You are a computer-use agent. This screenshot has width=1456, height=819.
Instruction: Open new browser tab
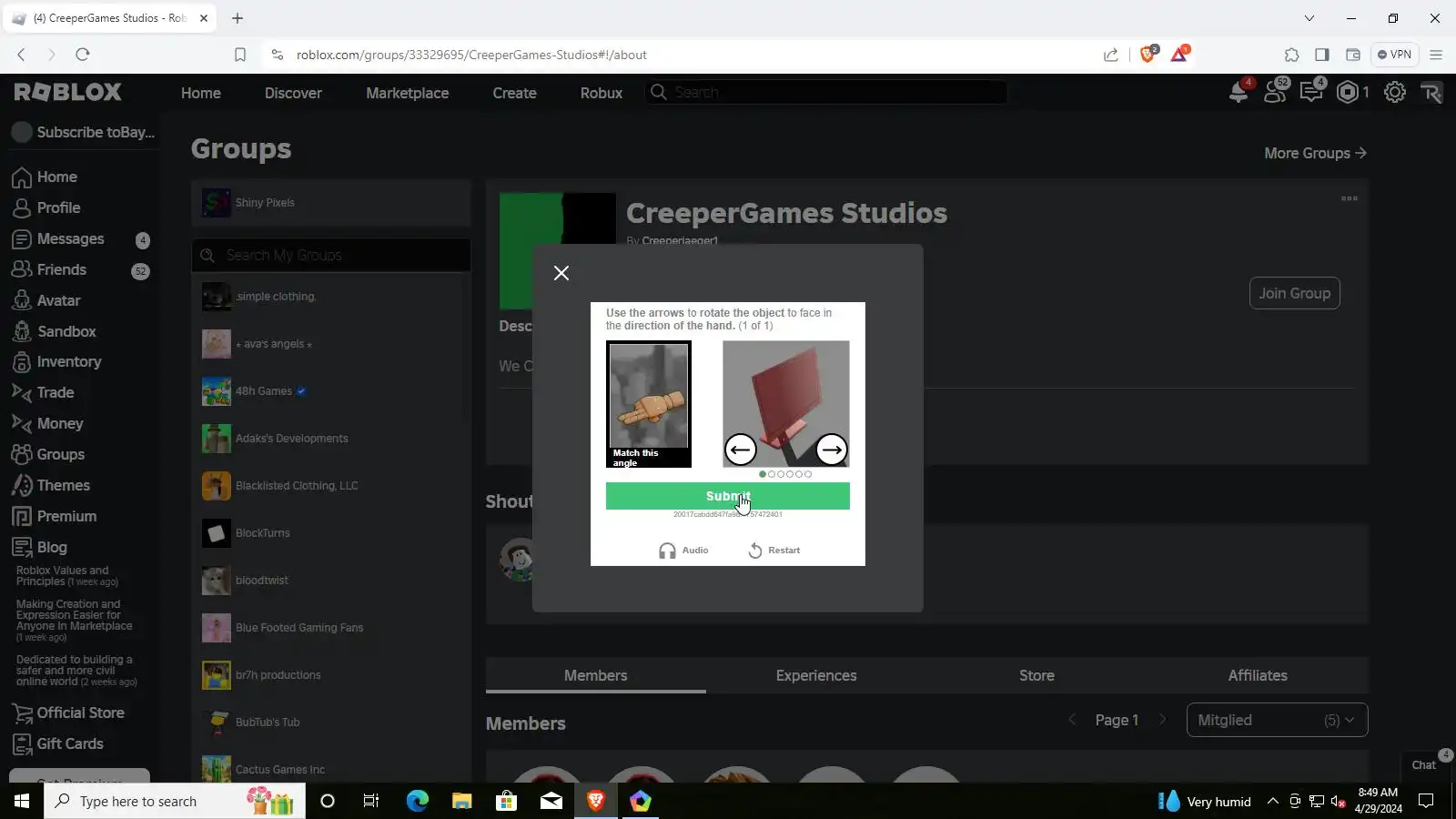pos(238,18)
